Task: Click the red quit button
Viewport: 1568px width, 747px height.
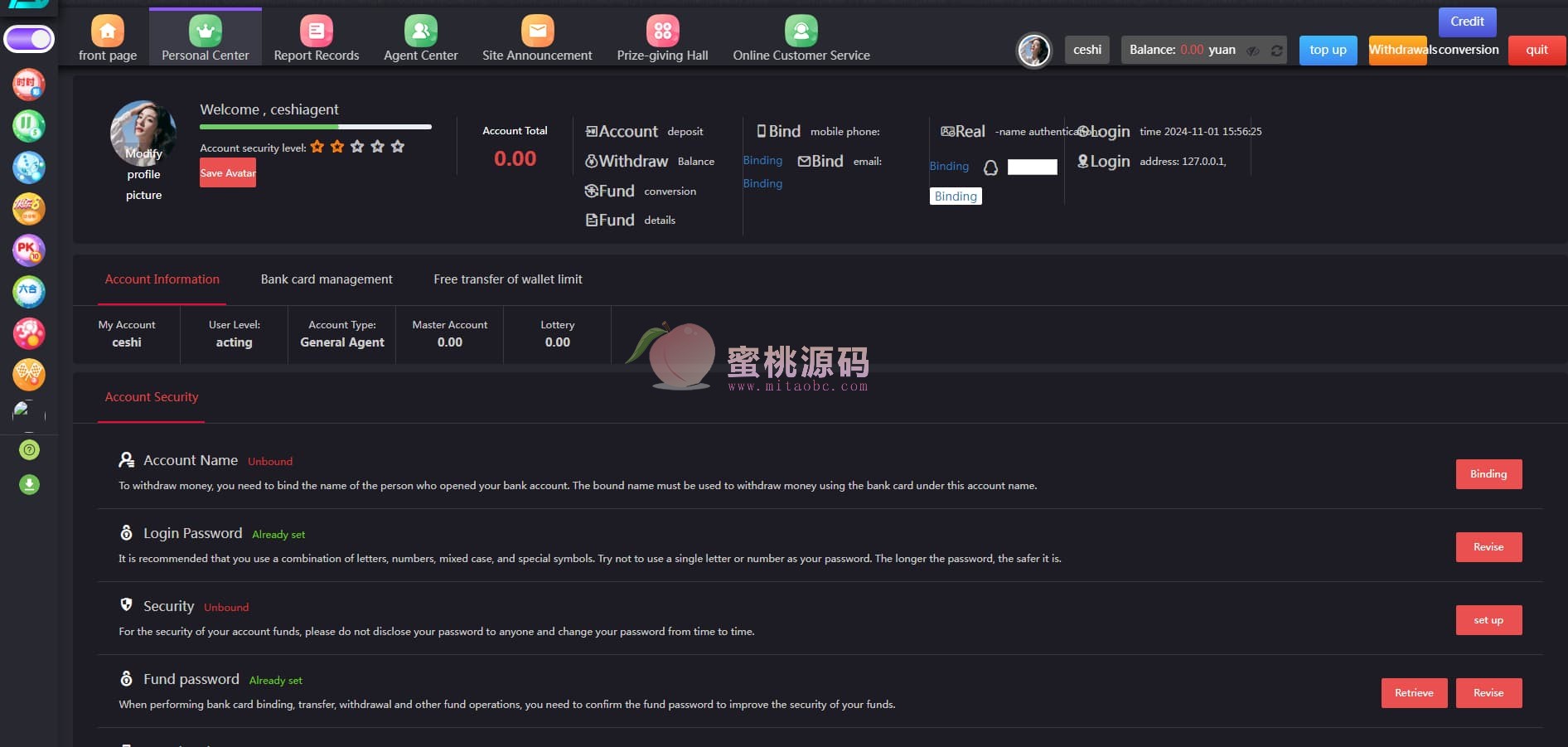Action: (1537, 50)
